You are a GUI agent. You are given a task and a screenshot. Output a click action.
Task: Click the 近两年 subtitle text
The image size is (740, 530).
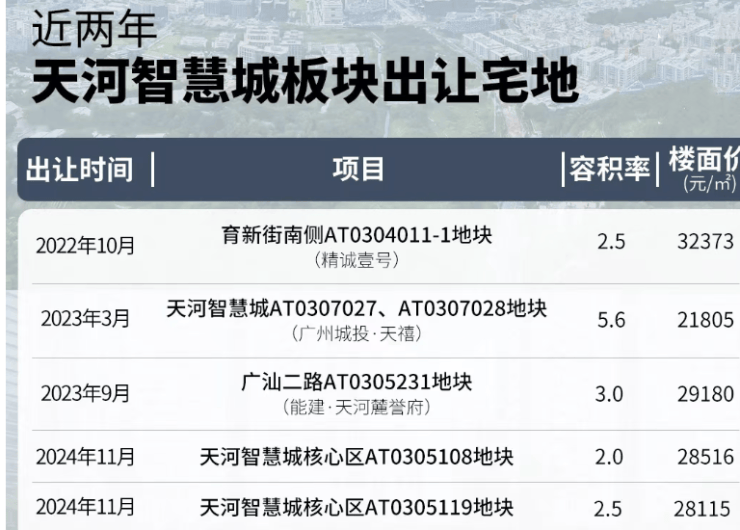click(94, 28)
